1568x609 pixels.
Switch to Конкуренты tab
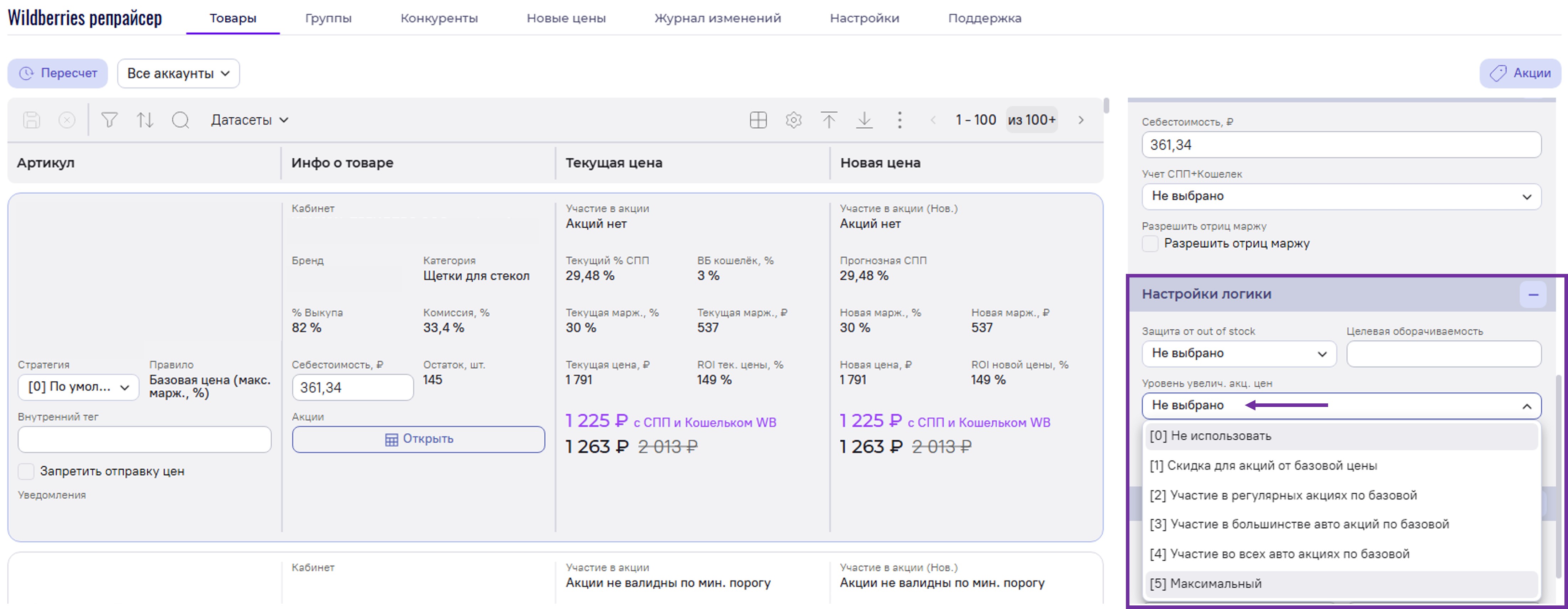click(x=439, y=18)
